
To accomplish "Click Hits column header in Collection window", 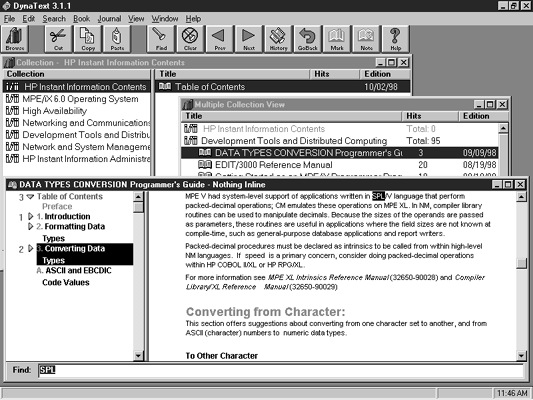I will [x=334, y=74].
